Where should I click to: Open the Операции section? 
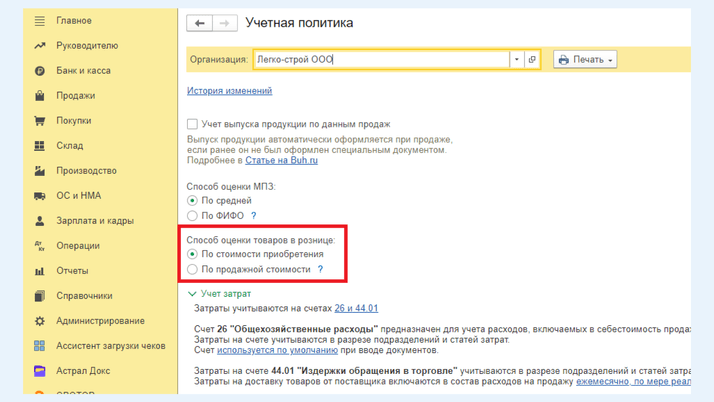(x=78, y=246)
